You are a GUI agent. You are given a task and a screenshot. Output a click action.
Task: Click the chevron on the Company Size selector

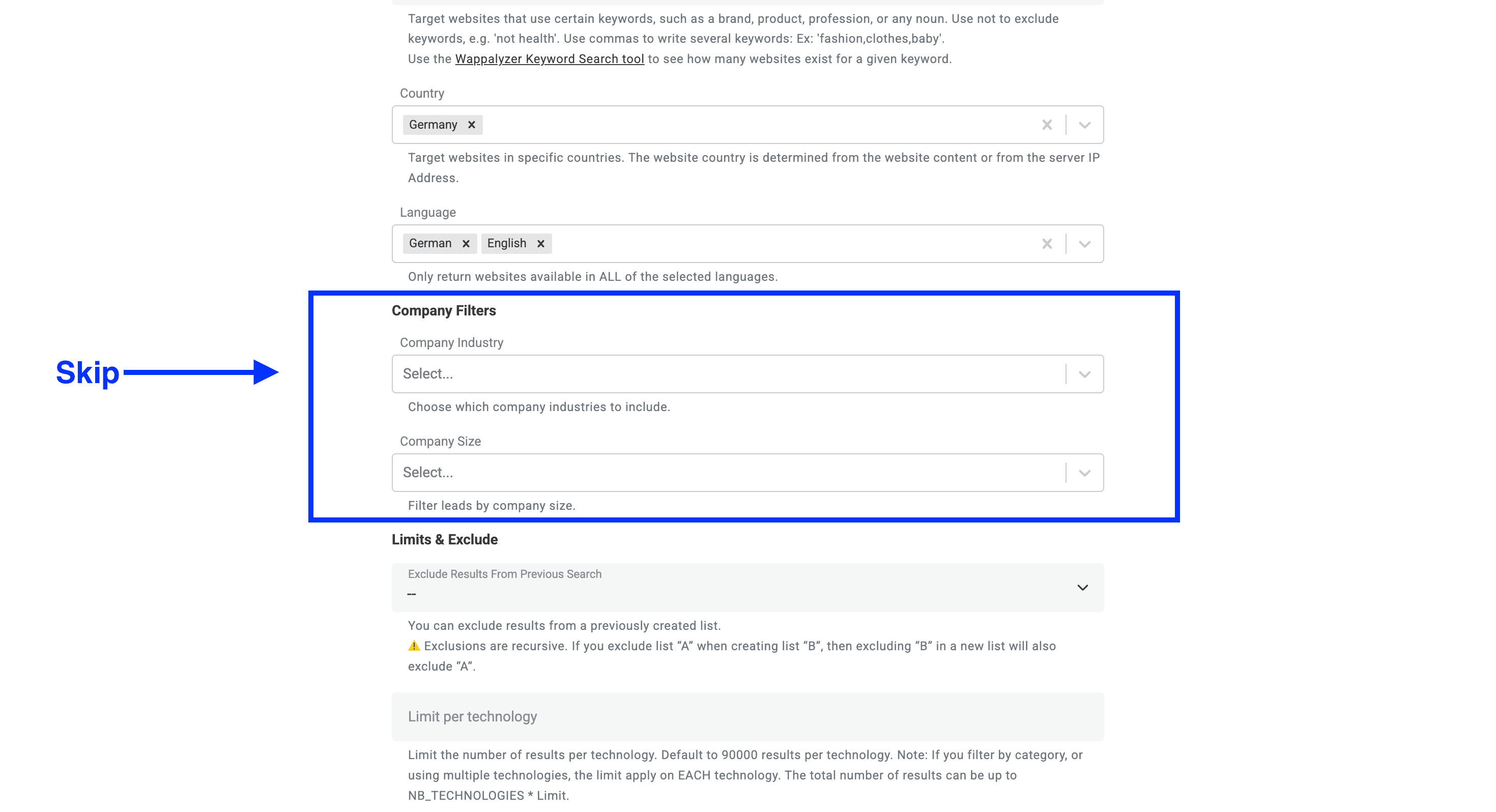pyautogui.click(x=1084, y=472)
